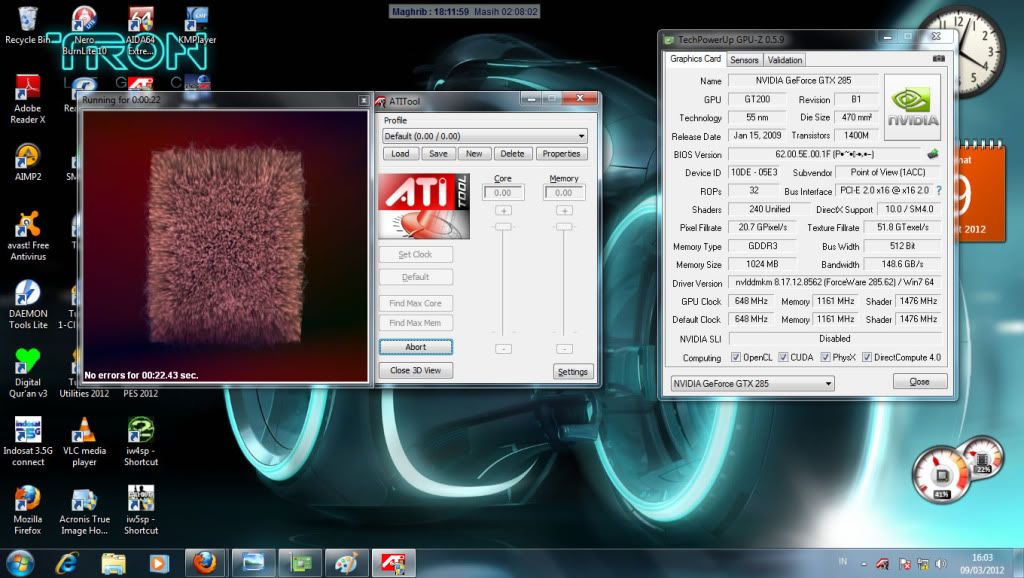1024x578 pixels.
Task: Show hidden system tray icons arrow
Action: pos(863,564)
